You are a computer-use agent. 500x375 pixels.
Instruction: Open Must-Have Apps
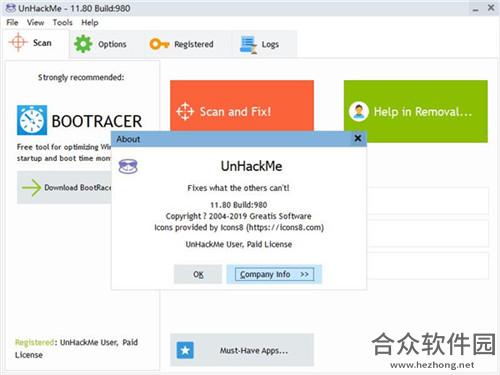(x=242, y=350)
